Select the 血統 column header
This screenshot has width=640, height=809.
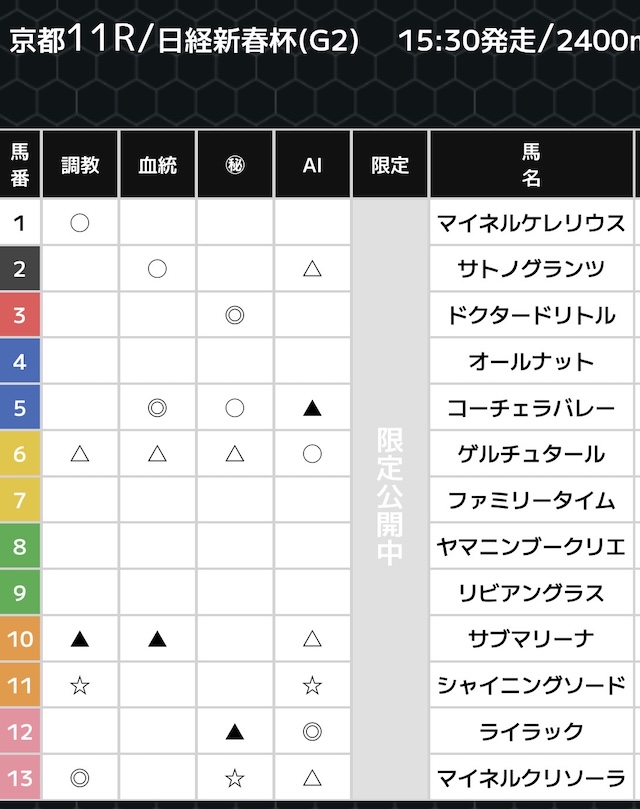click(x=157, y=165)
